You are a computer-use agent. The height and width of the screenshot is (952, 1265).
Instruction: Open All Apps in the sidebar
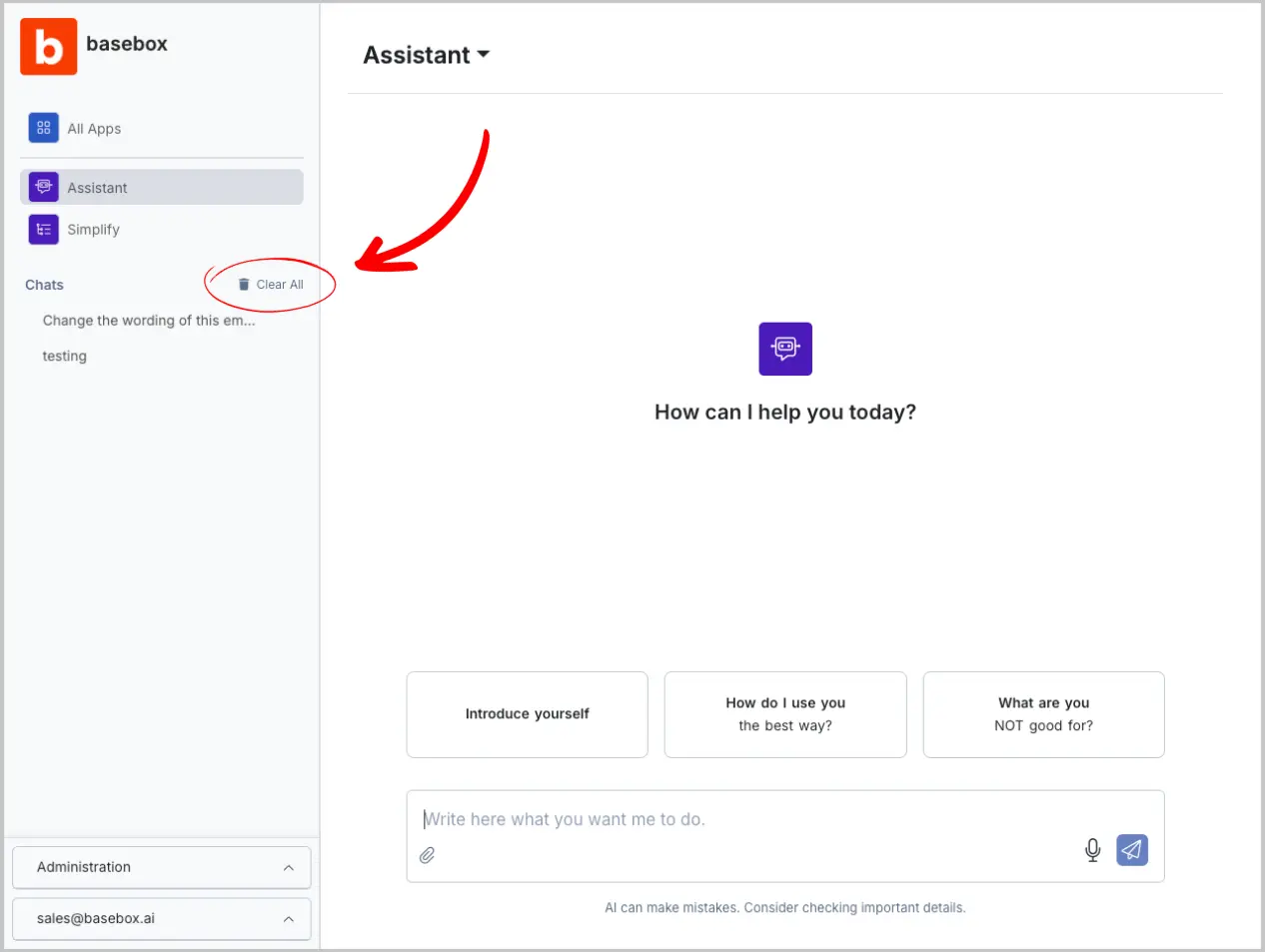[94, 129]
